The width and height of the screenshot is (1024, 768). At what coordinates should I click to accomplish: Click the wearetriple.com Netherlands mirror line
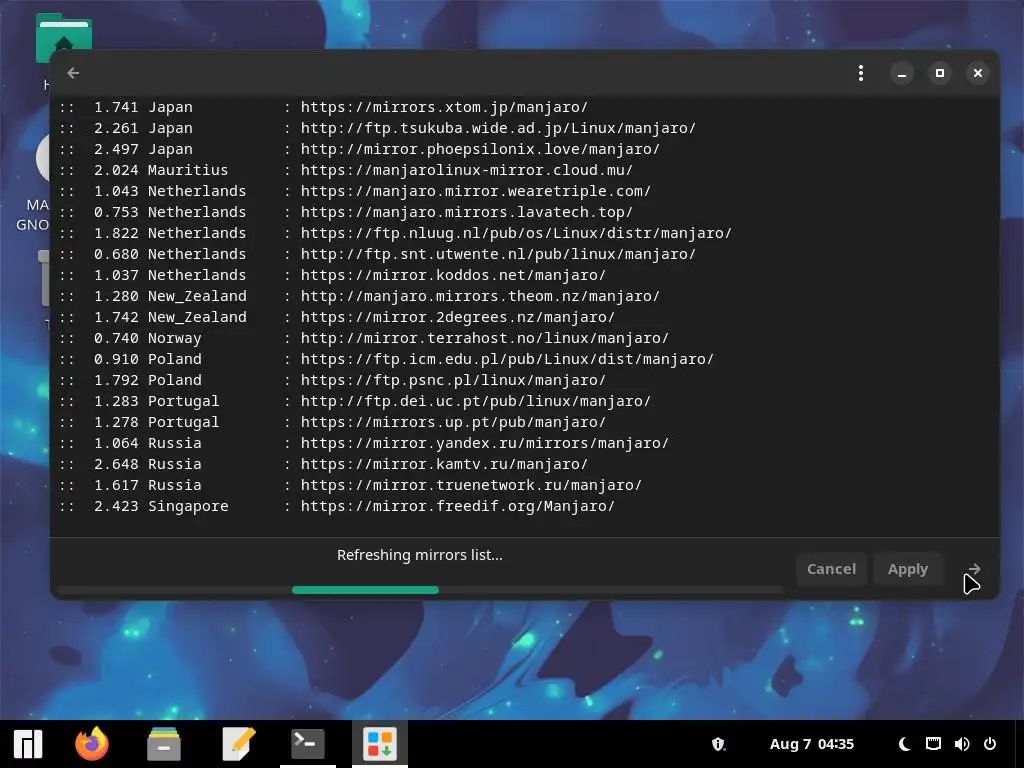pos(355,191)
